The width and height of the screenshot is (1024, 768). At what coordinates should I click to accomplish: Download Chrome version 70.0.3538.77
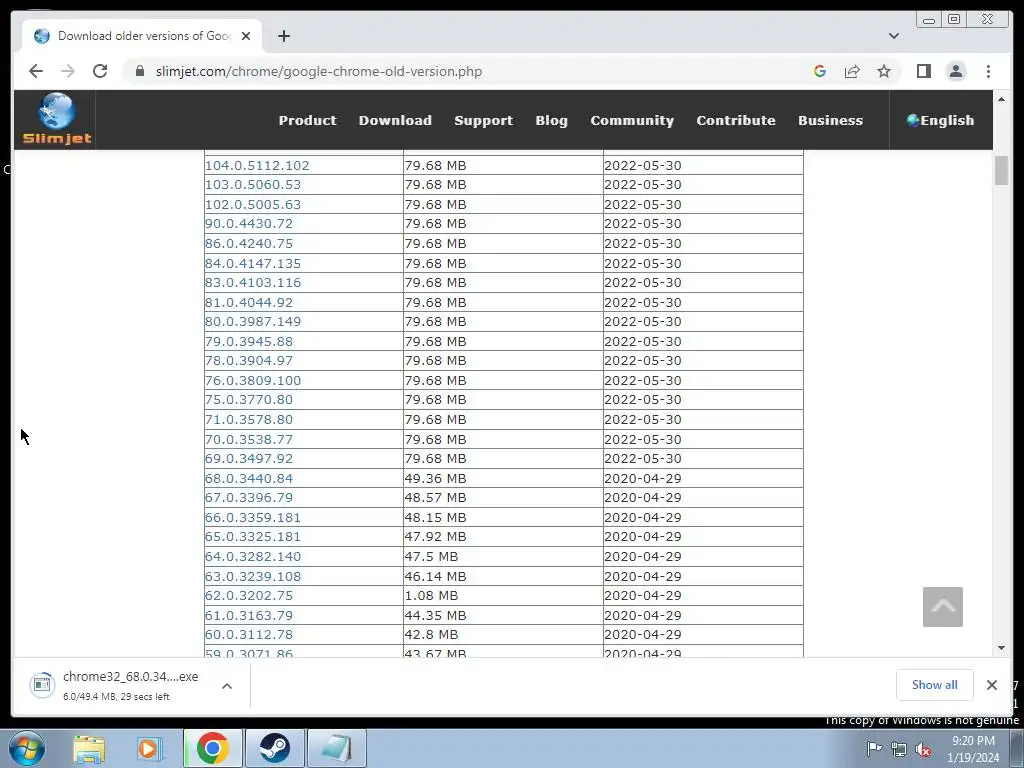pyautogui.click(x=249, y=440)
